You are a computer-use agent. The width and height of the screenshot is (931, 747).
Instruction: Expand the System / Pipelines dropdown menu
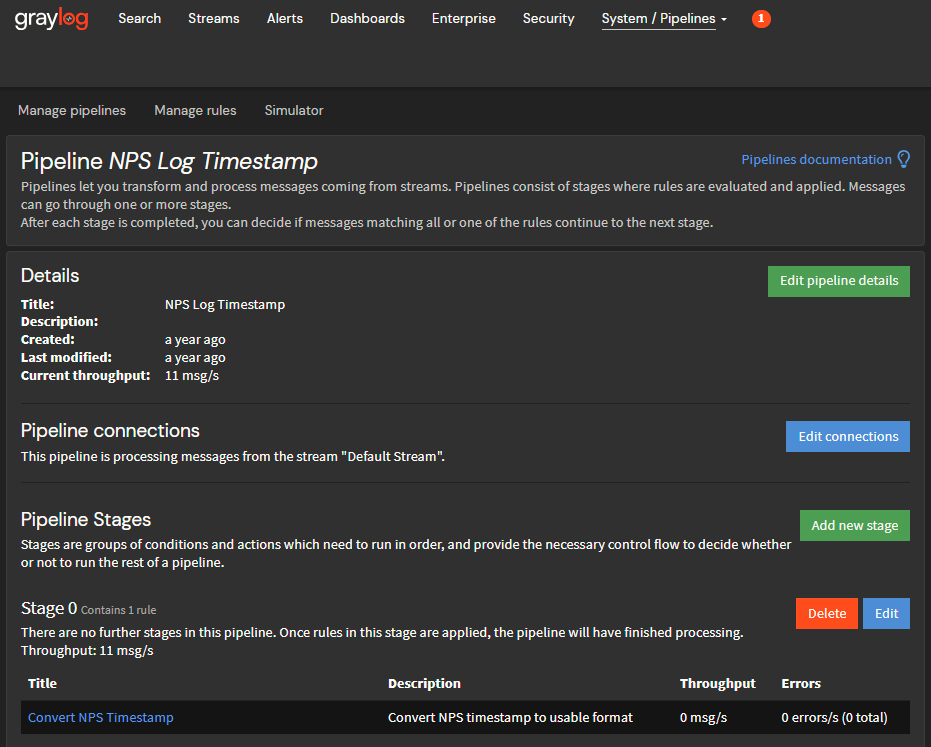point(664,19)
